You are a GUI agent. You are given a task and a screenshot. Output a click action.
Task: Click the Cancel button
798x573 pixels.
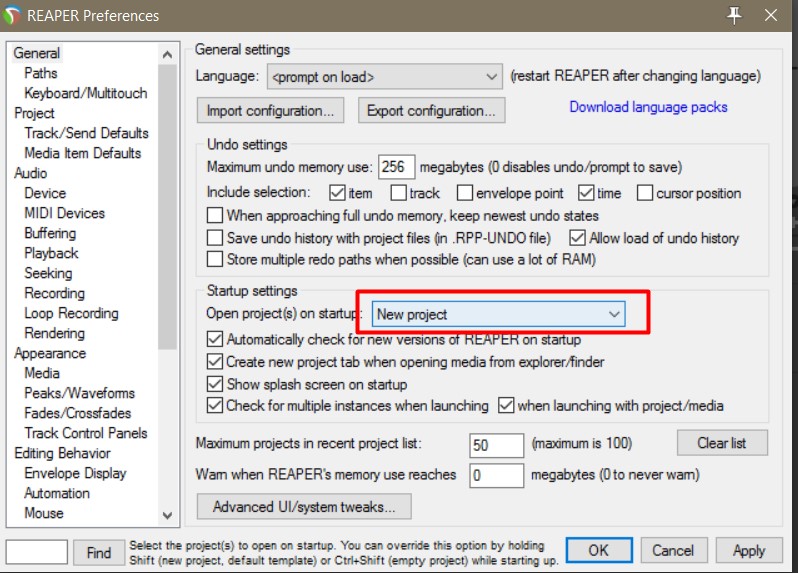pyautogui.click(x=673, y=550)
